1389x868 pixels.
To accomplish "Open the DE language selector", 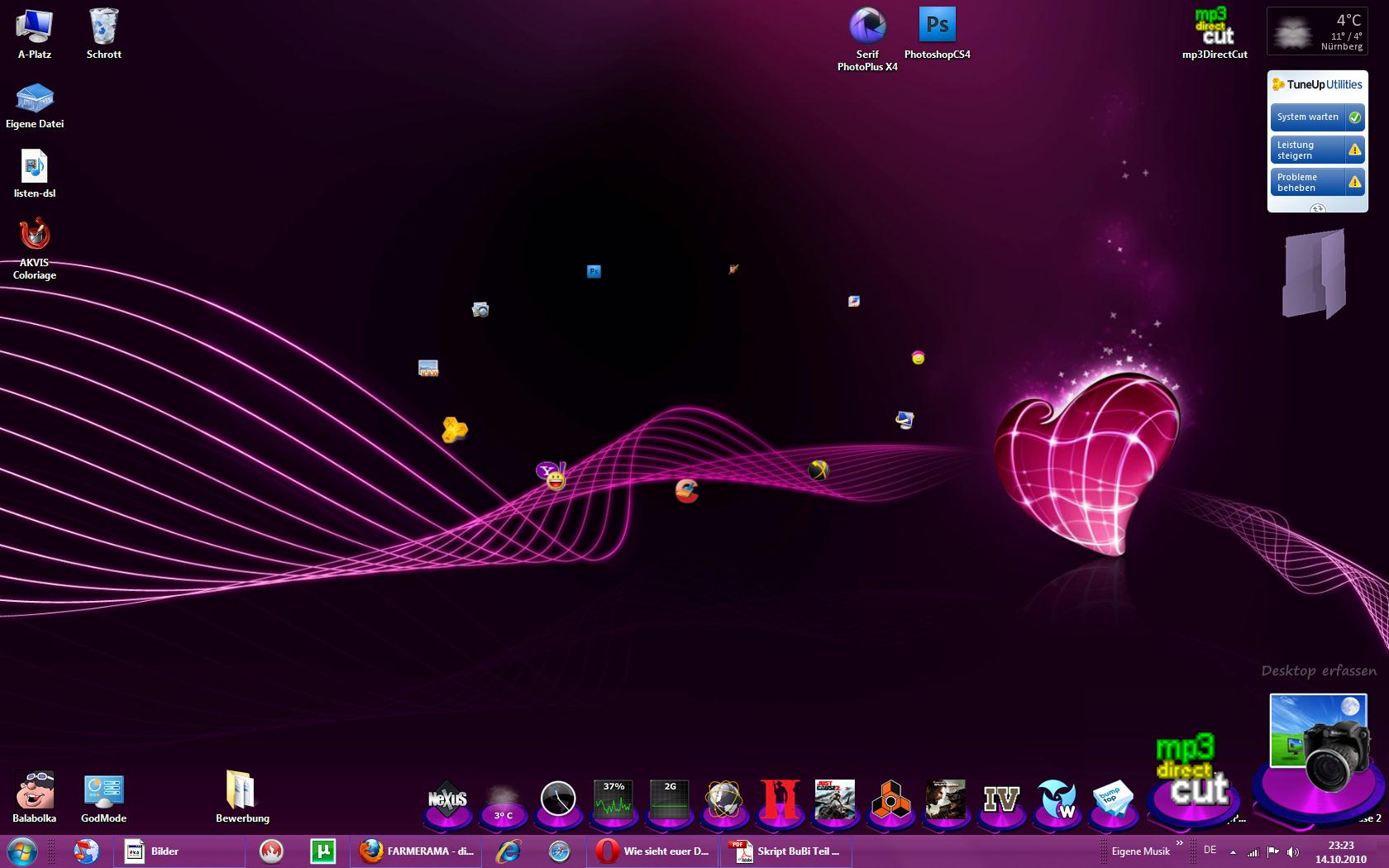I will (x=1210, y=850).
